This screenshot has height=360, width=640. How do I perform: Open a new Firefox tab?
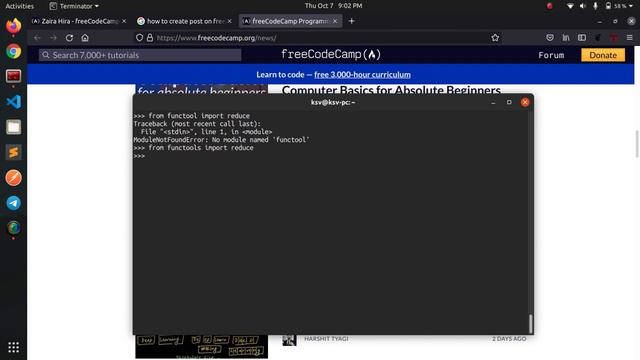tap(351, 21)
